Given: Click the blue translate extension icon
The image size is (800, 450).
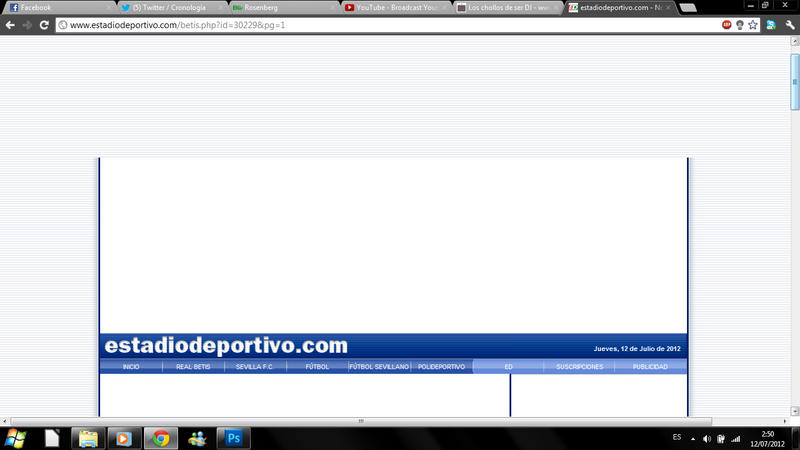Looking at the screenshot, I should tap(771, 25).
